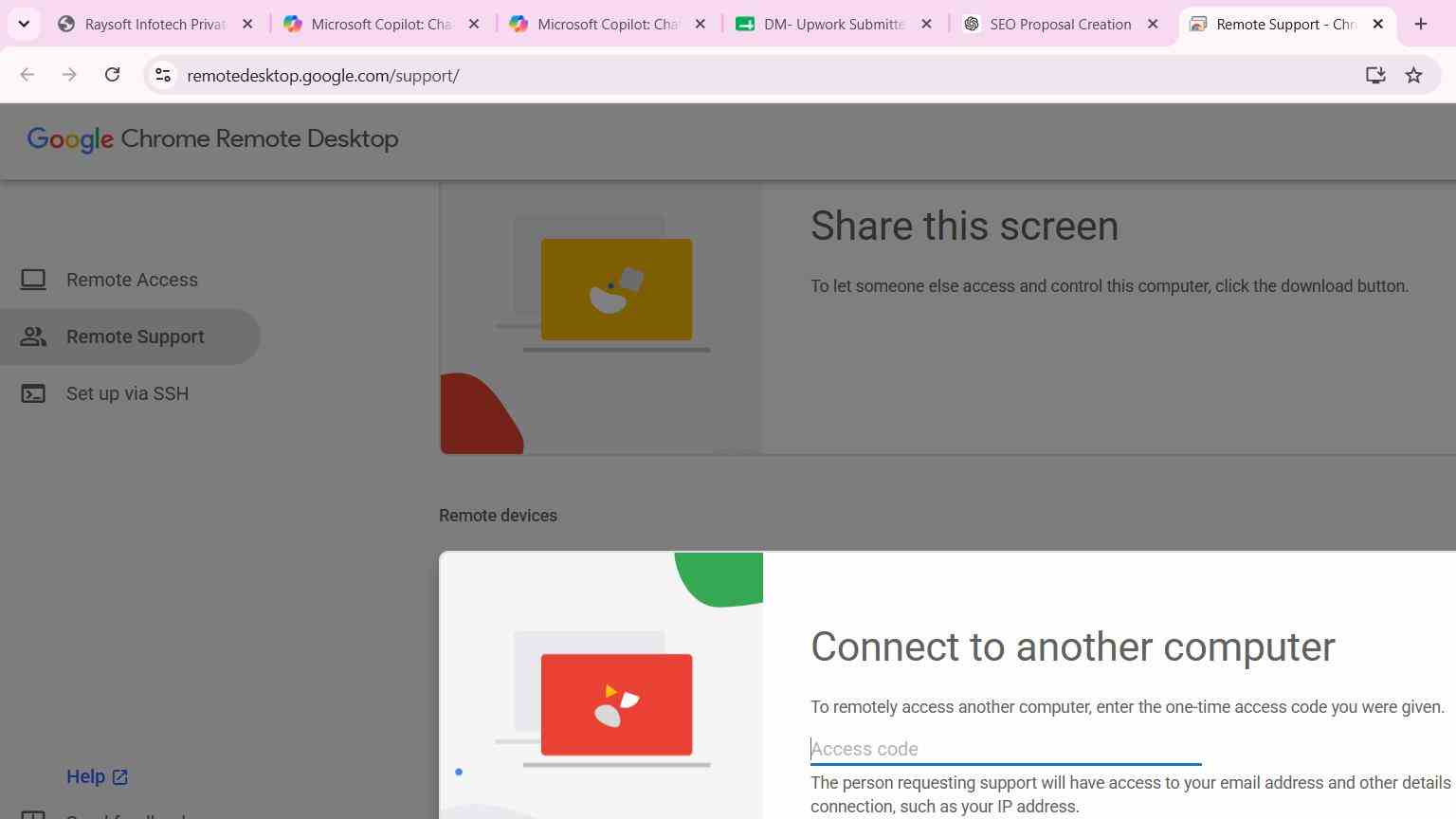Open Remote Access from the sidebar
Screen dimensions: 1456x819
click(x=132, y=280)
